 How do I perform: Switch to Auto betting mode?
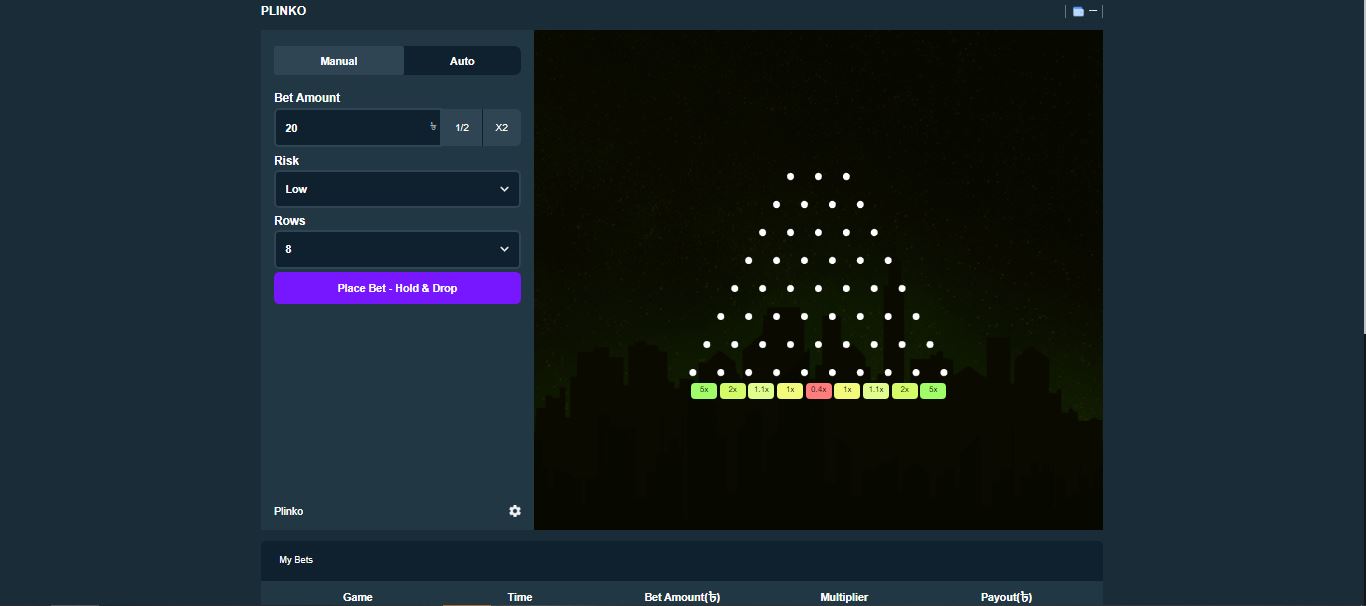[x=462, y=61]
